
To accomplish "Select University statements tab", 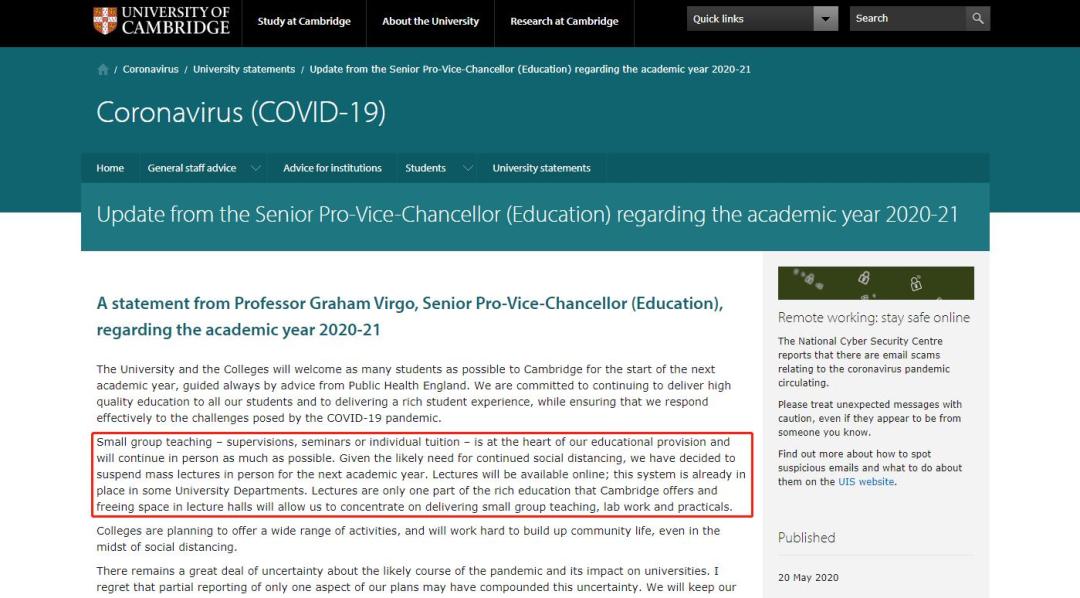I will pyautogui.click(x=541, y=168).
